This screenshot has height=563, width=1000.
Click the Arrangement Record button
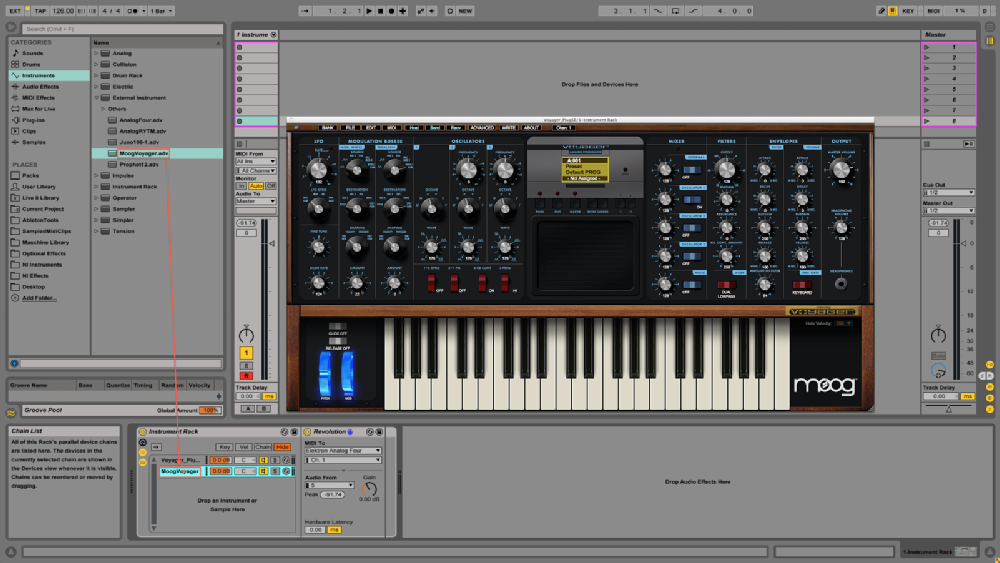(x=391, y=10)
